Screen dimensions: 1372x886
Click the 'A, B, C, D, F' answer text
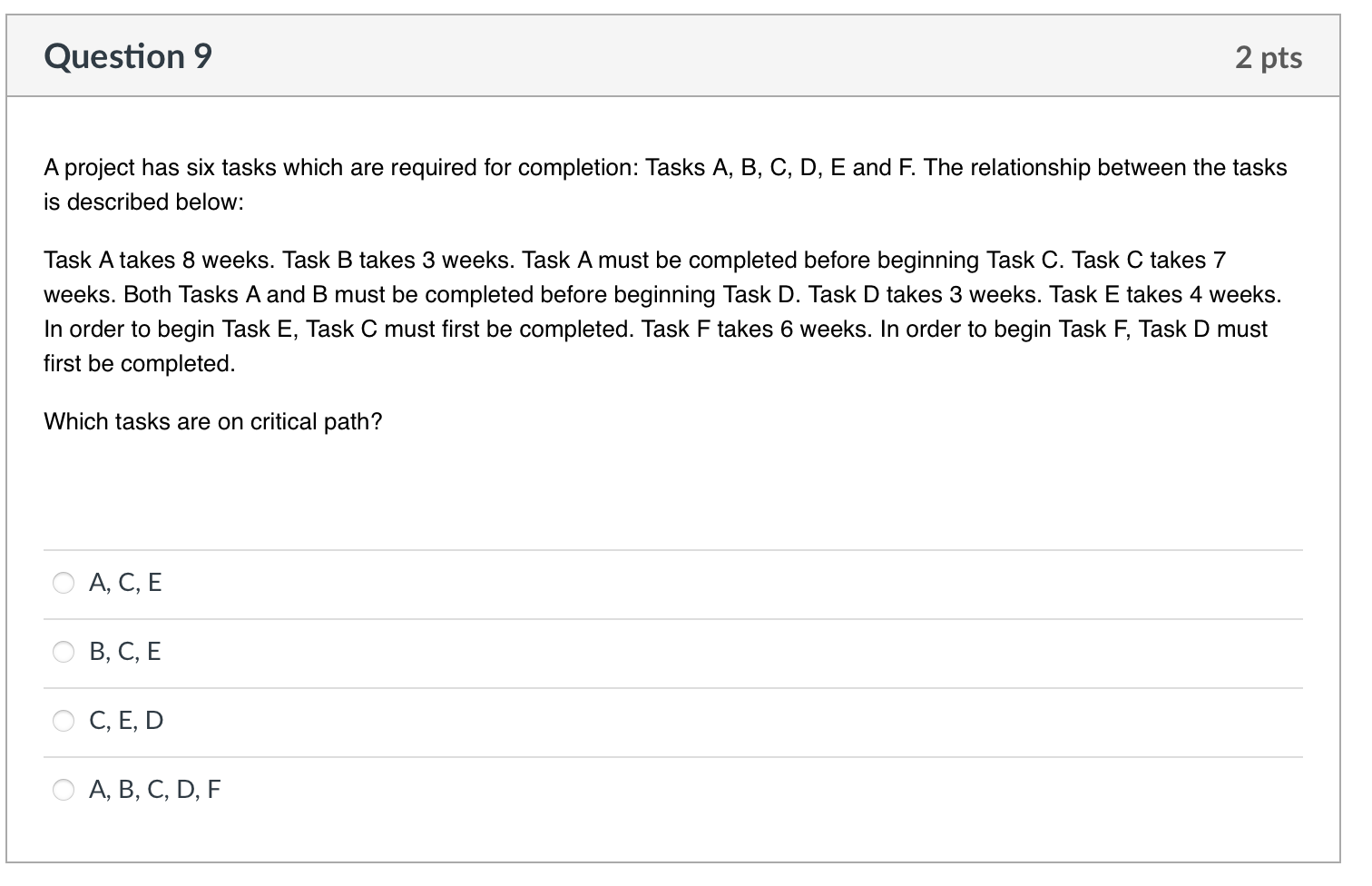point(155,790)
